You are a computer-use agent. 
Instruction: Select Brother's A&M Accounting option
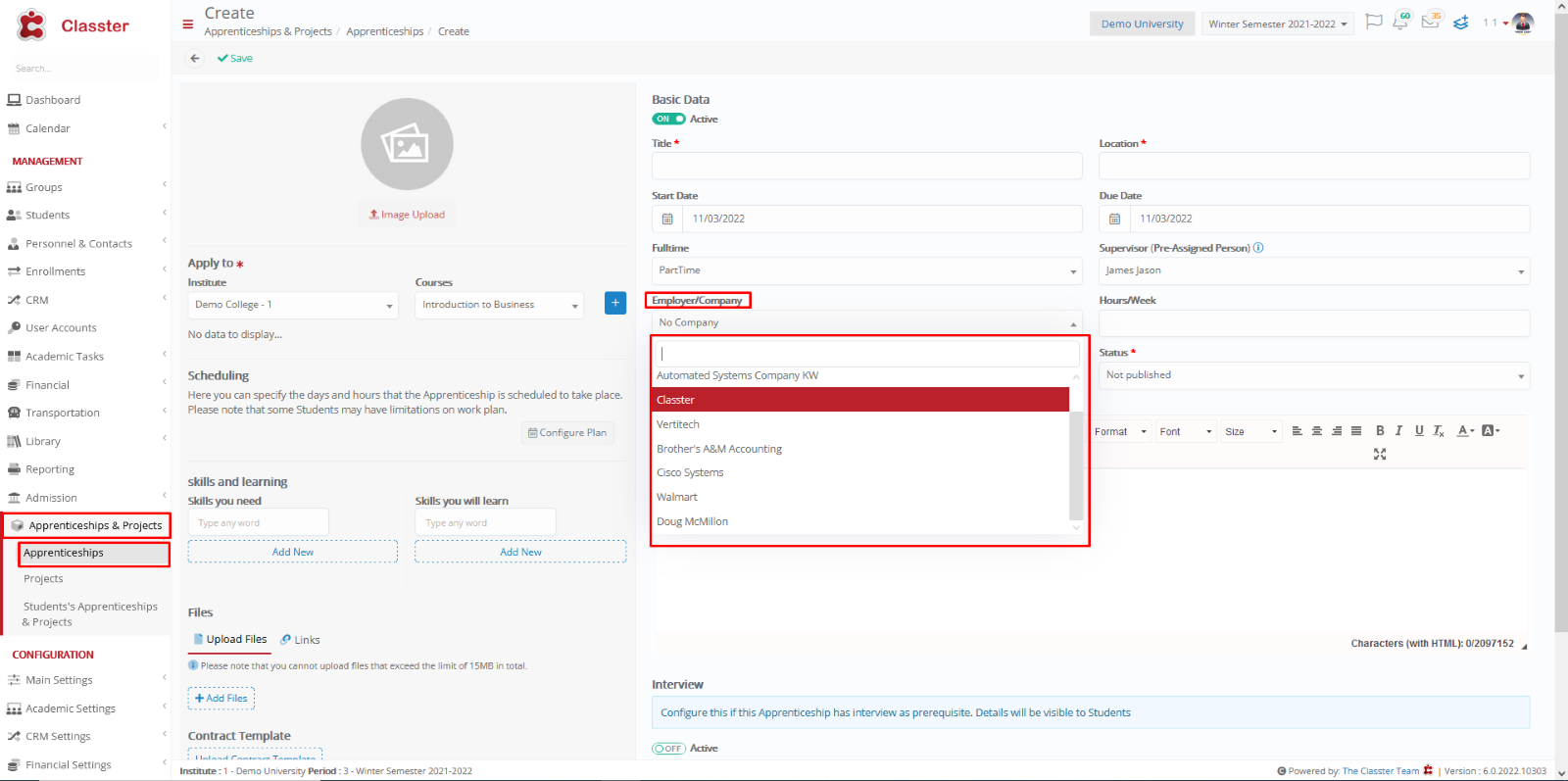(x=860, y=449)
